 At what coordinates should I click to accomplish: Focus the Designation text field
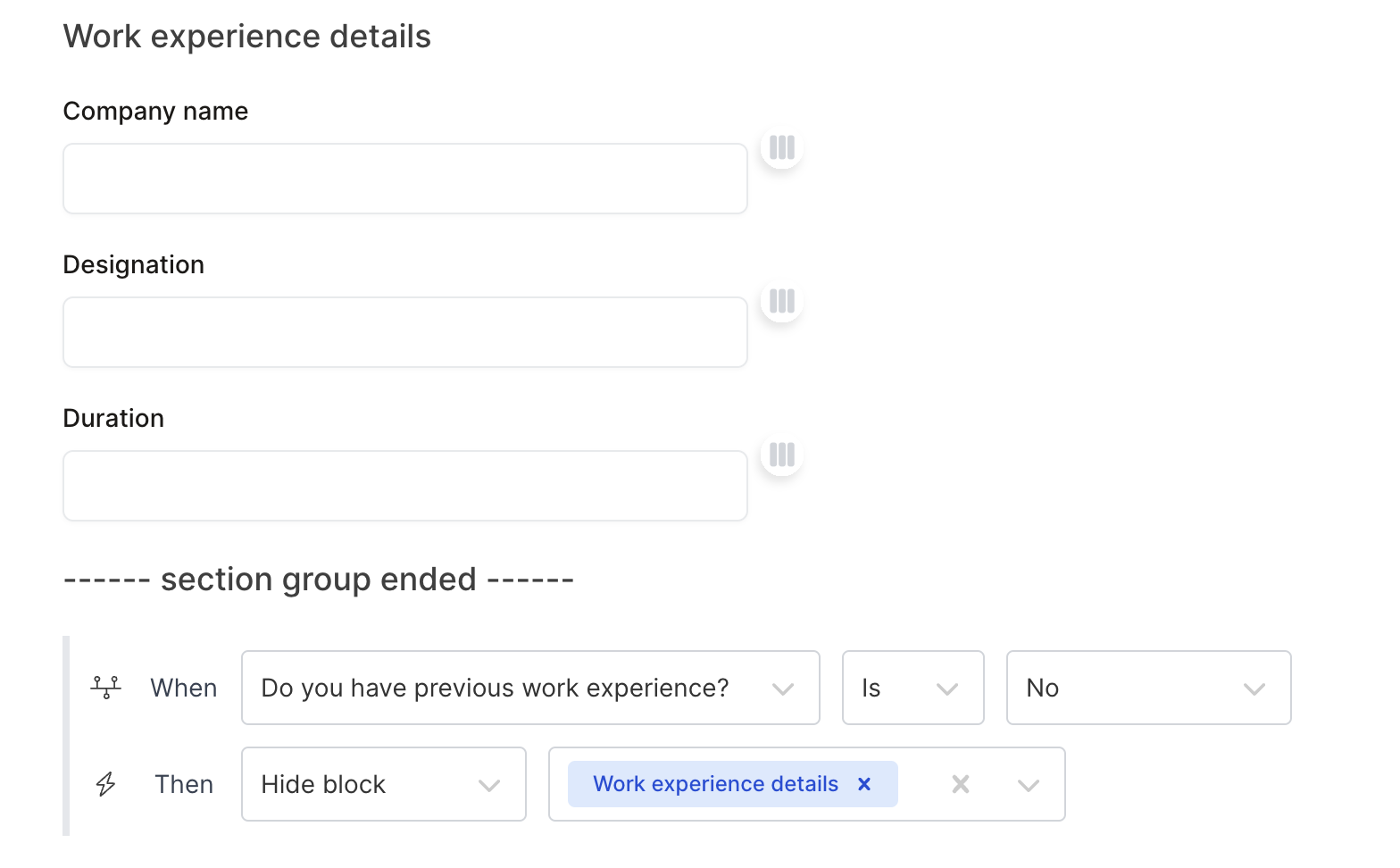coord(405,332)
